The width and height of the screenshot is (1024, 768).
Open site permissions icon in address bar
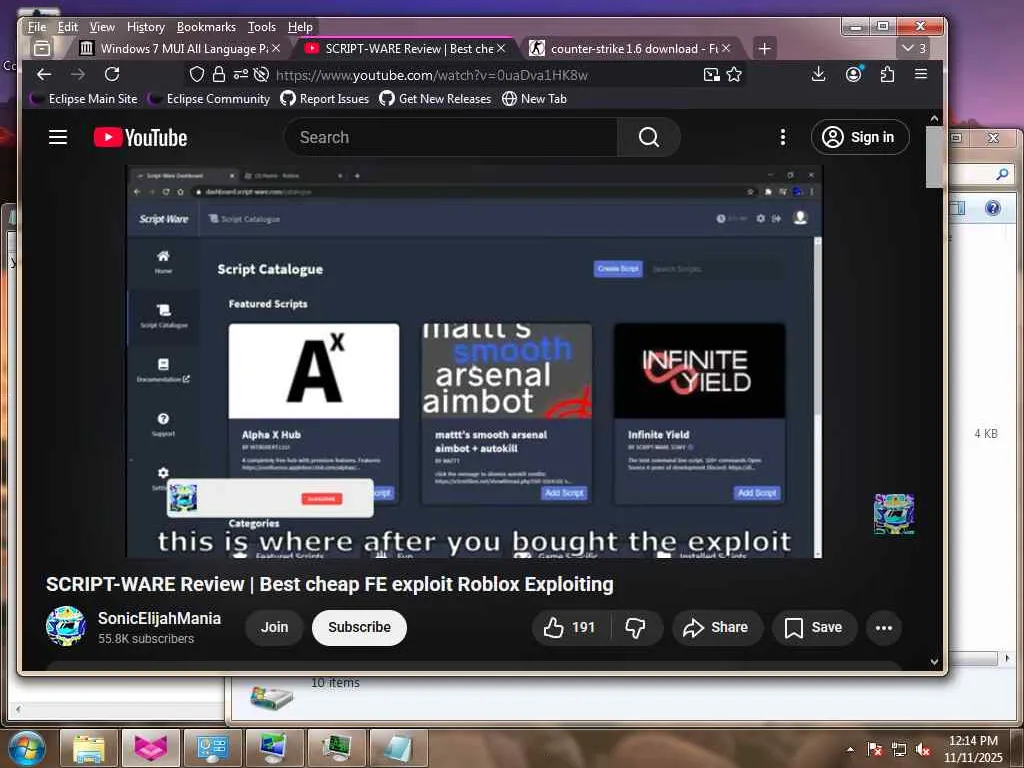click(x=240, y=74)
